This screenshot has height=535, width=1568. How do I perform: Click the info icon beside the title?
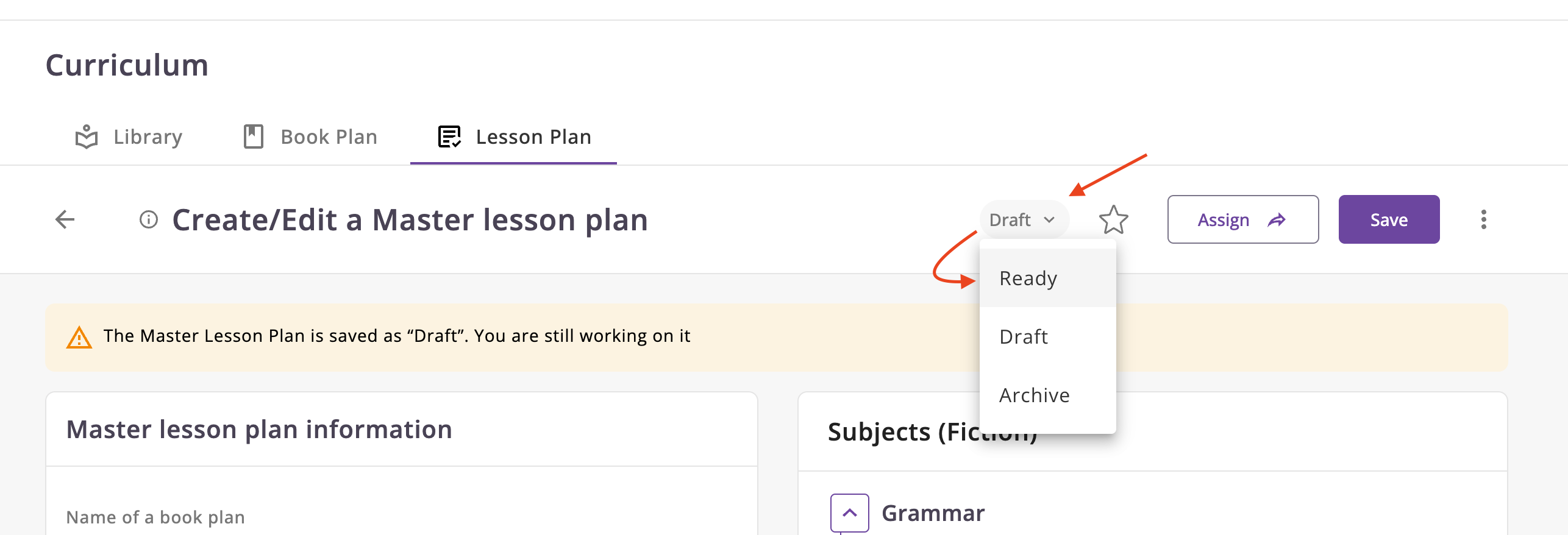pyautogui.click(x=149, y=219)
